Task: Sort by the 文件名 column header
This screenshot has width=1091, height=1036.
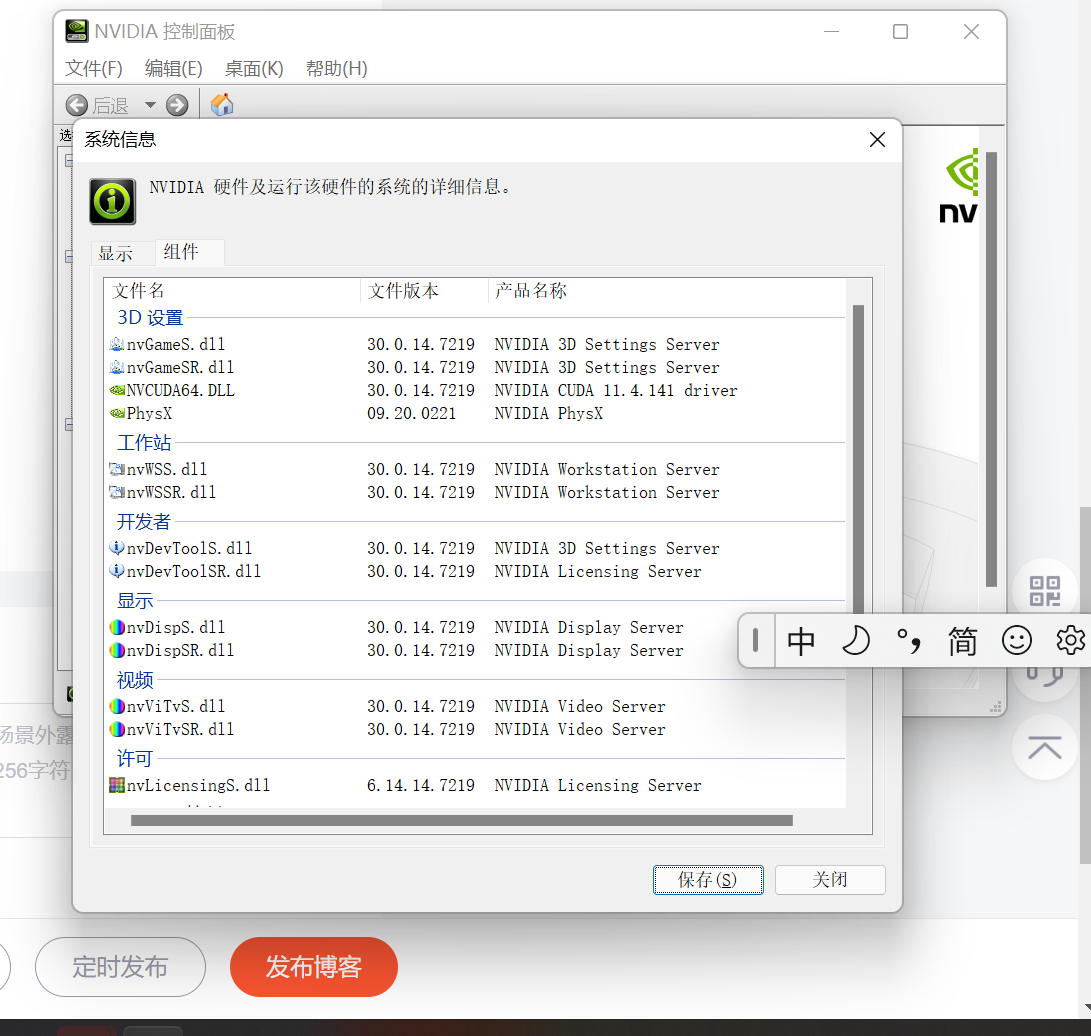Action: [232, 291]
